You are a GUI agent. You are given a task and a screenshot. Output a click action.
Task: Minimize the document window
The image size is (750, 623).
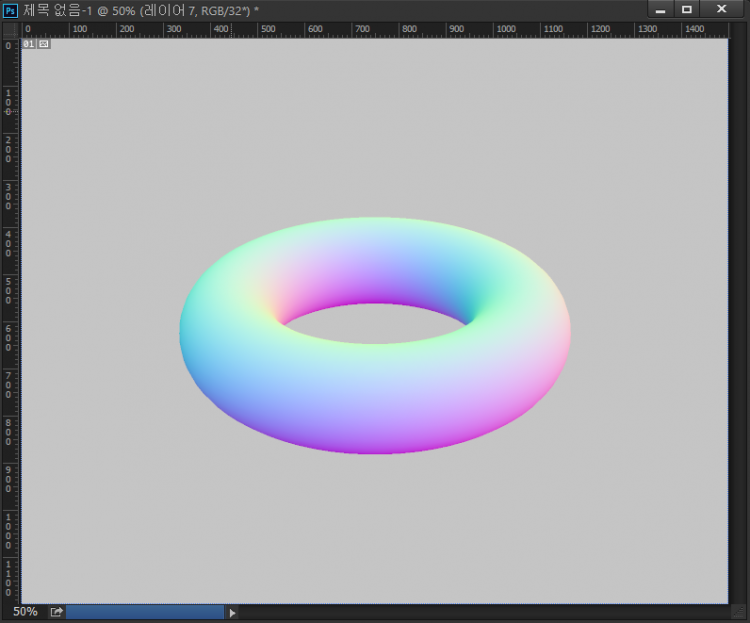[x=660, y=10]
